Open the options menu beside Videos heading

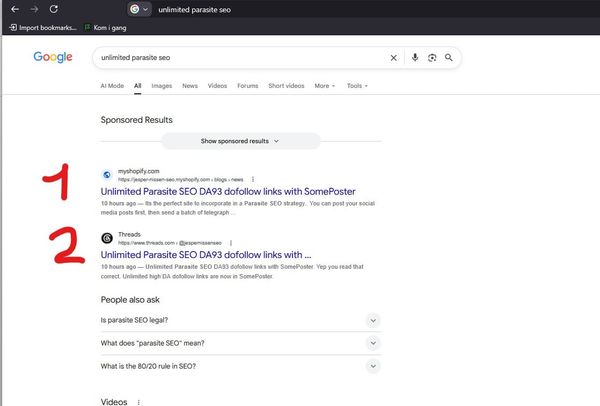click(139, 402)
